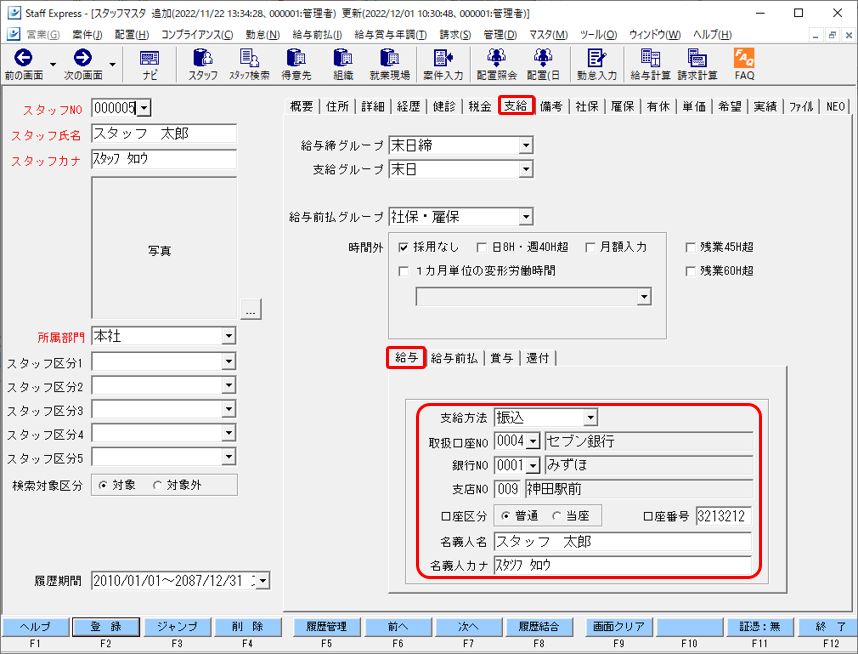Expand the 銀行NO dropdown
The width and height of the screenshot is (858, 654).
533,466
